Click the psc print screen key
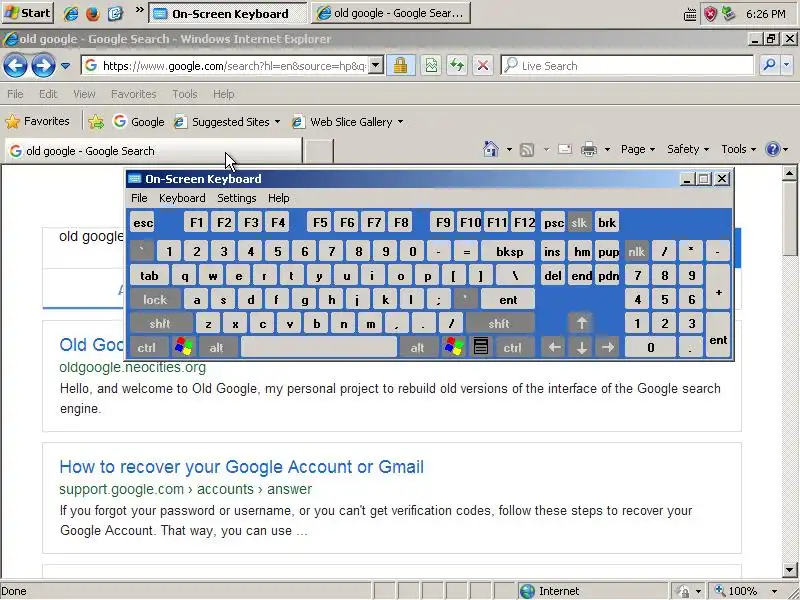 click(x=553, y=222)
